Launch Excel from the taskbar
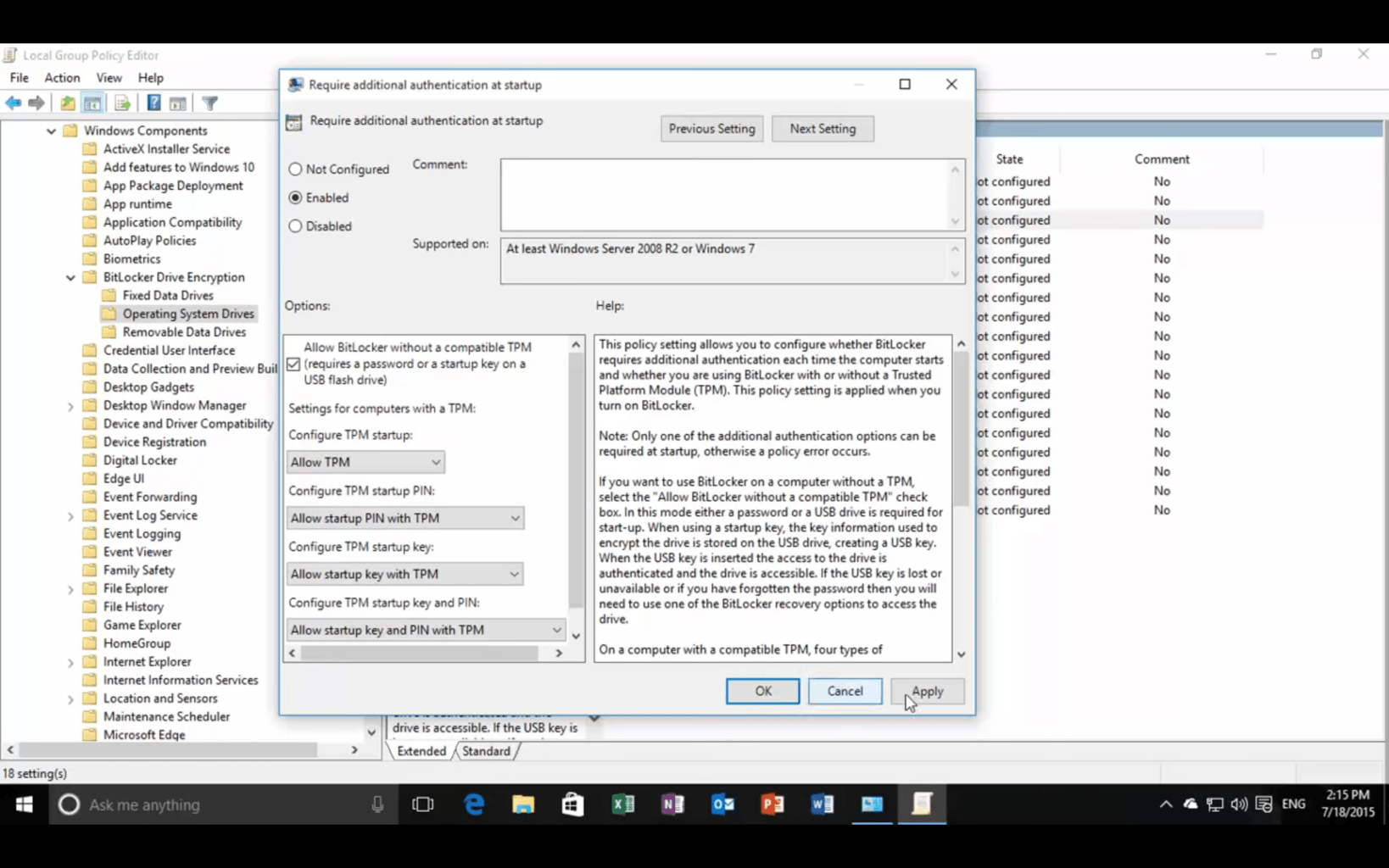The width and height of the screenshot is (1389, 868). 623,804
